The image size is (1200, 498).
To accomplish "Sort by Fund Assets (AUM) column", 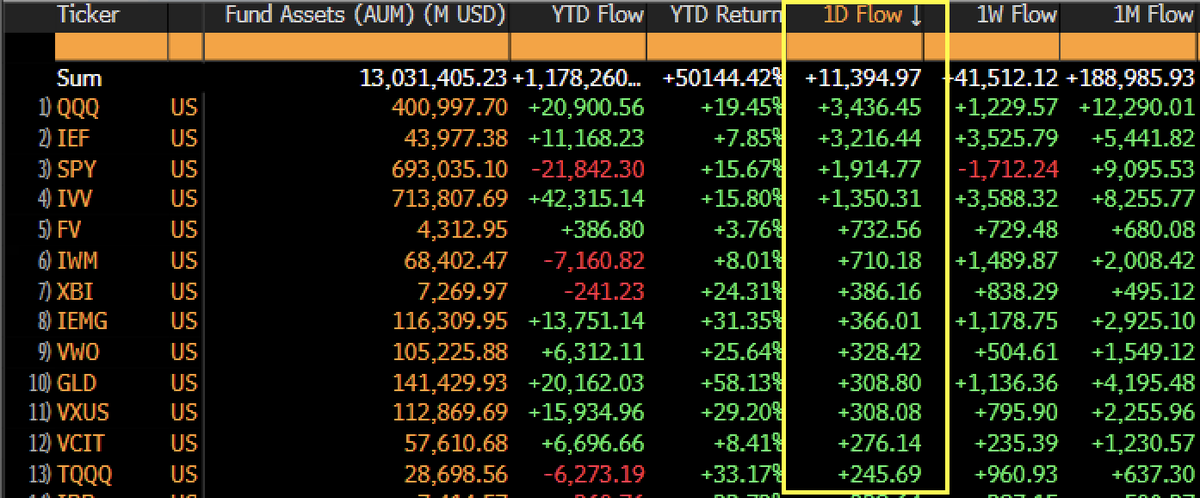I will coord(364,15).
